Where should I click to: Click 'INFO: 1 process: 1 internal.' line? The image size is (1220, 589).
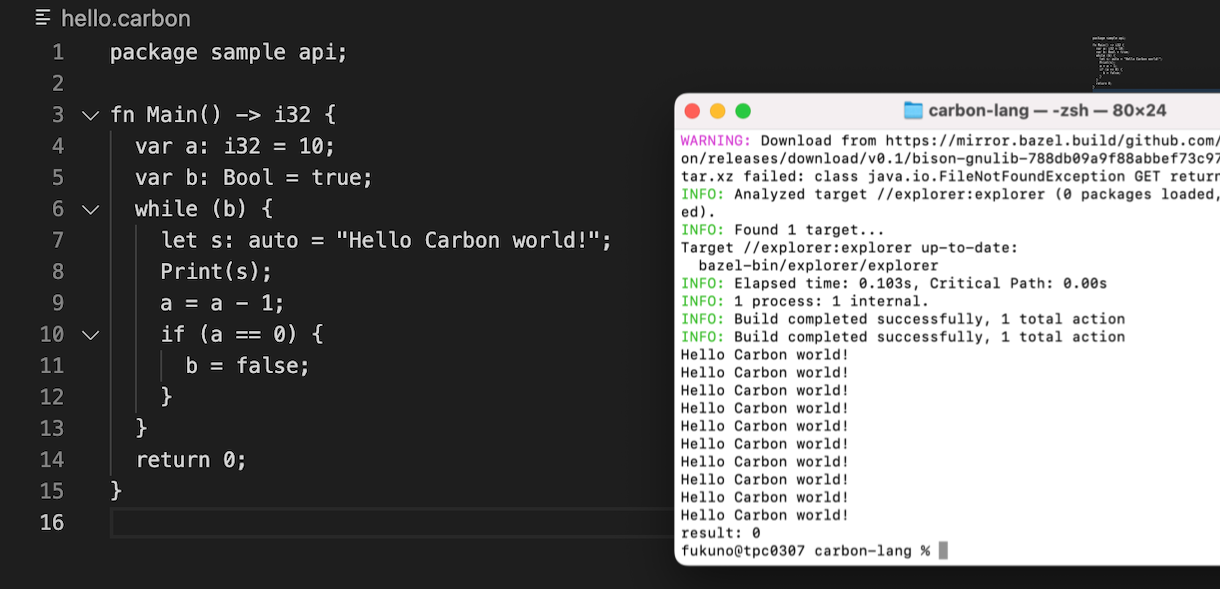point(805,302)
